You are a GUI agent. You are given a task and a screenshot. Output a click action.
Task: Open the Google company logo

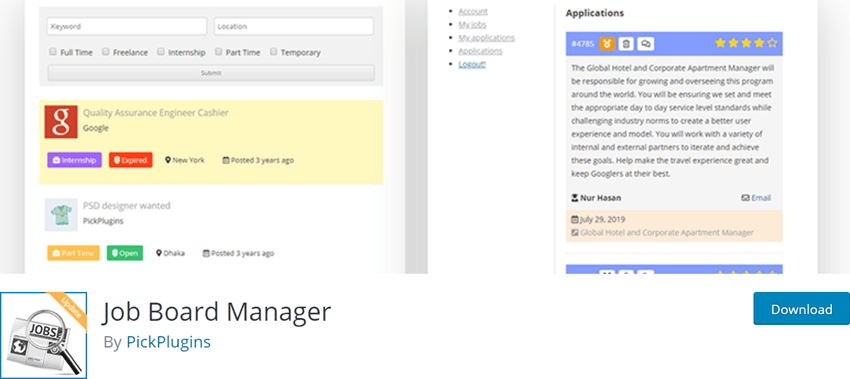(x=61, y=122)
